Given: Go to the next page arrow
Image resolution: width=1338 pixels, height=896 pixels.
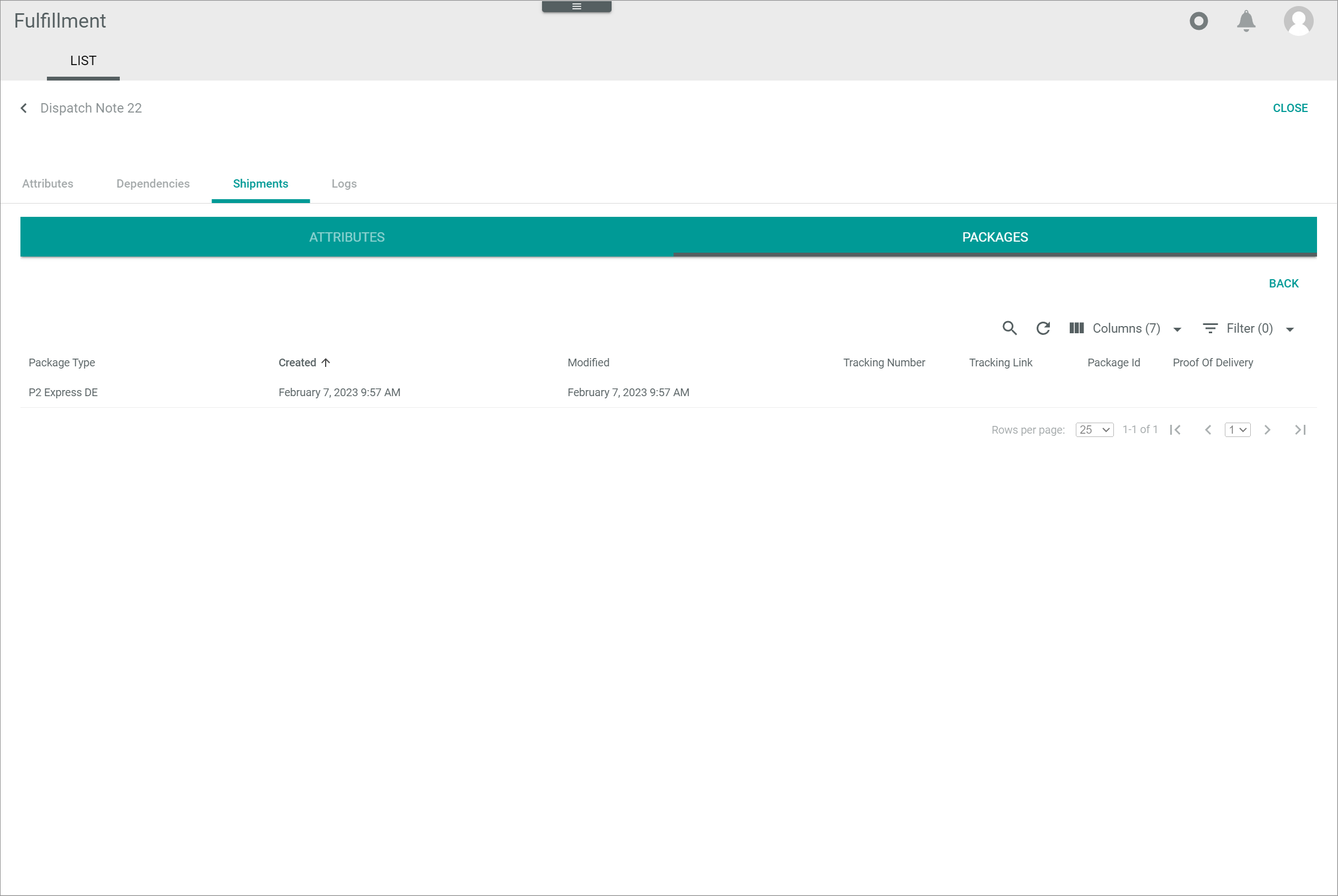Looking at the screenshot, I should click(x=1267, y=430).
